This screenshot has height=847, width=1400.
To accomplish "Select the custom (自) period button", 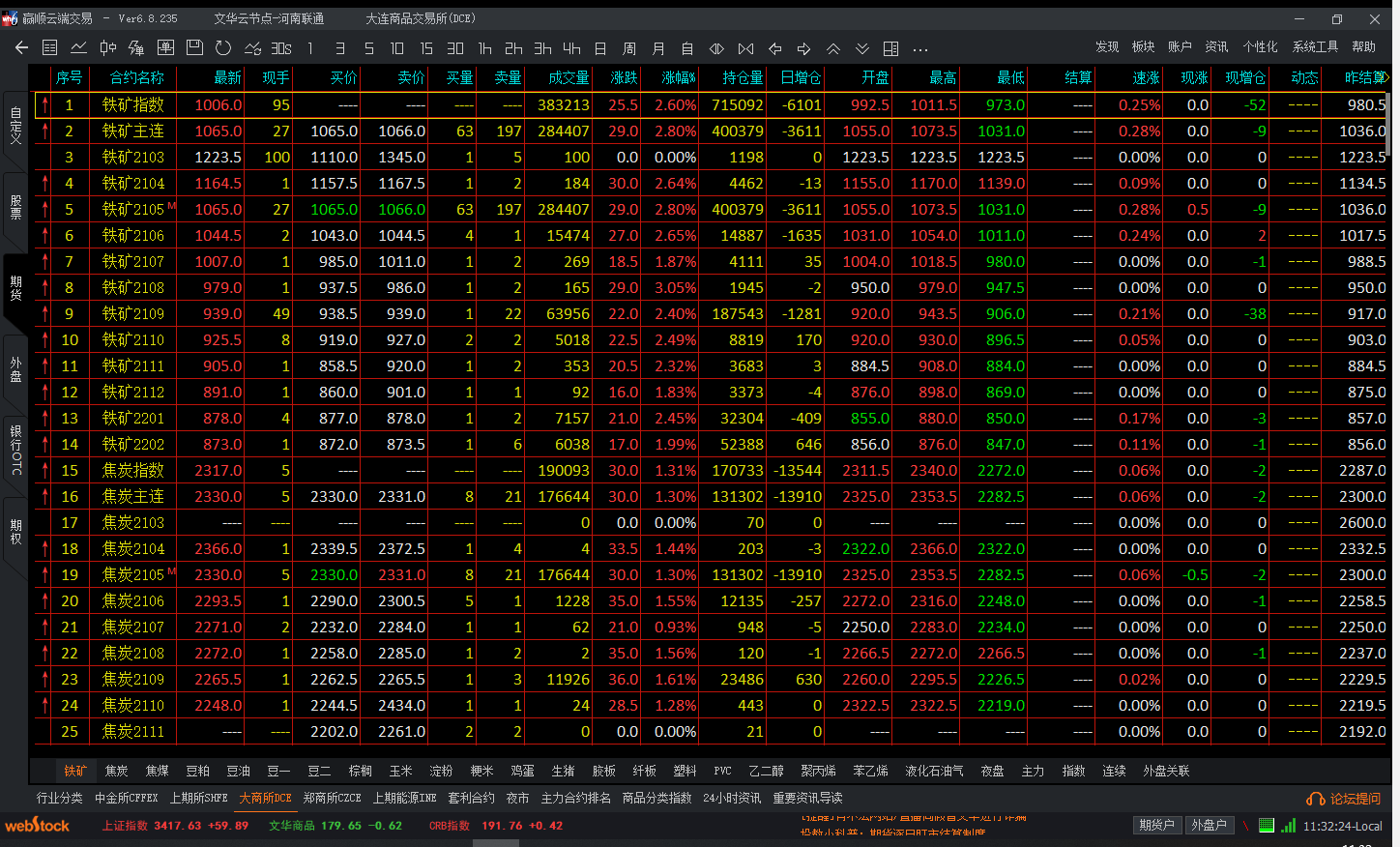I will tap(687, 47).
